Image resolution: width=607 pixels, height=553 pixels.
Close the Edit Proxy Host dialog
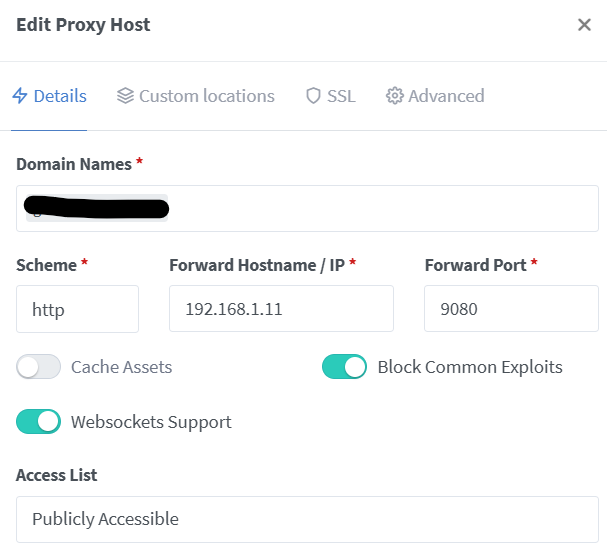(584, 25)
